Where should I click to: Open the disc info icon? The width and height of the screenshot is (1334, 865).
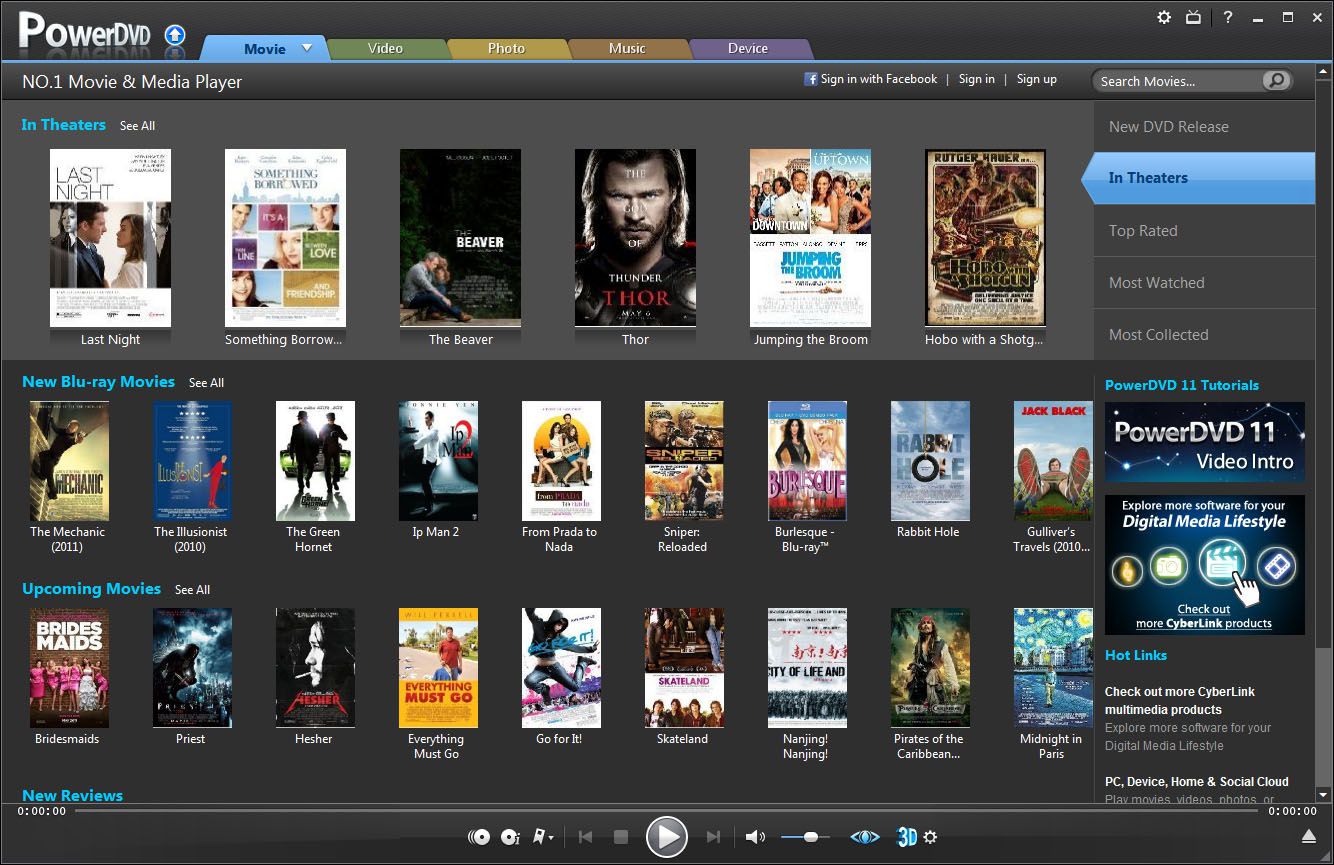tap(510, 837)
